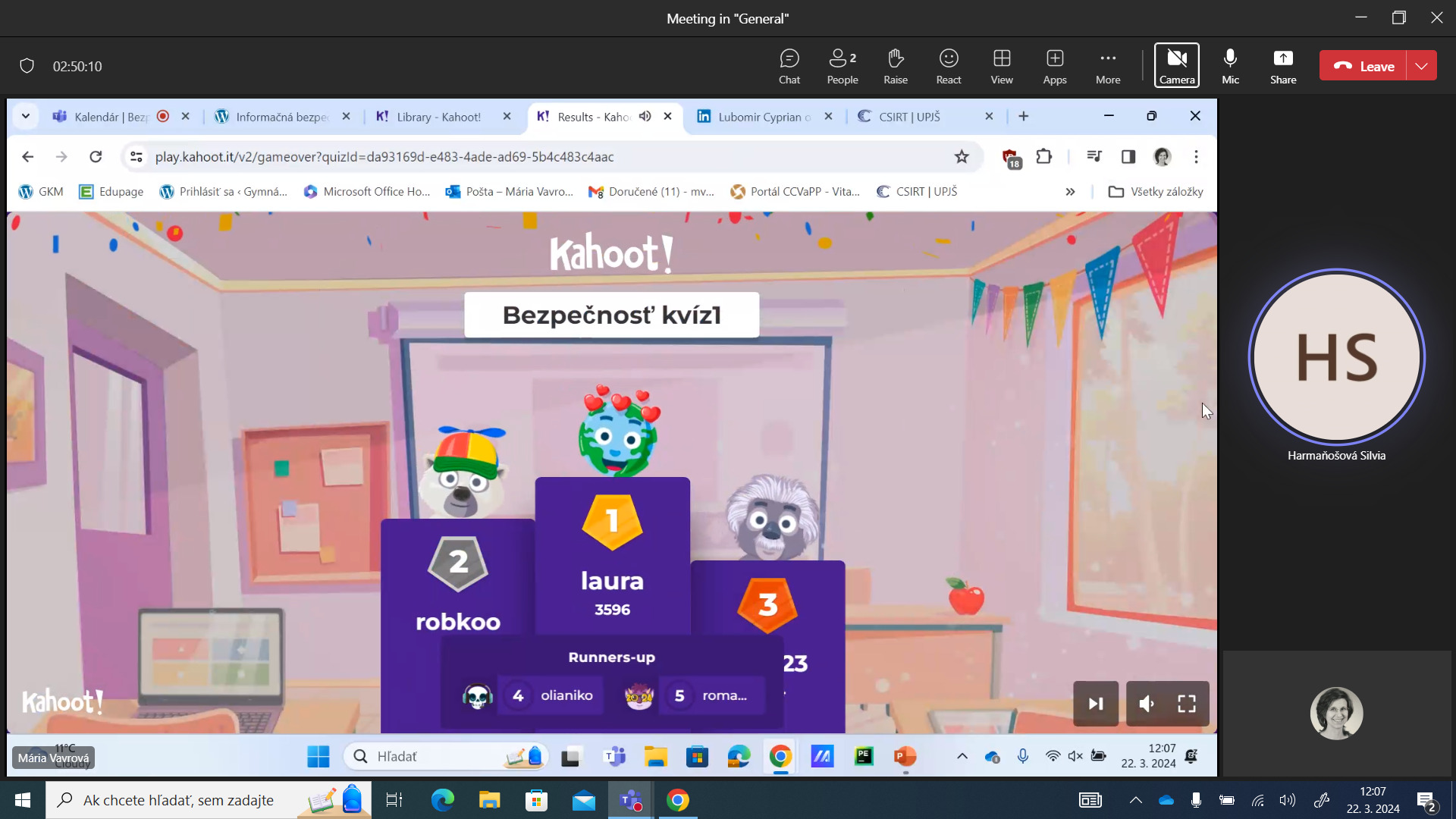Open Microsoft Edge from the taskbar
1456x819 pixels.
tap(442, 800)
